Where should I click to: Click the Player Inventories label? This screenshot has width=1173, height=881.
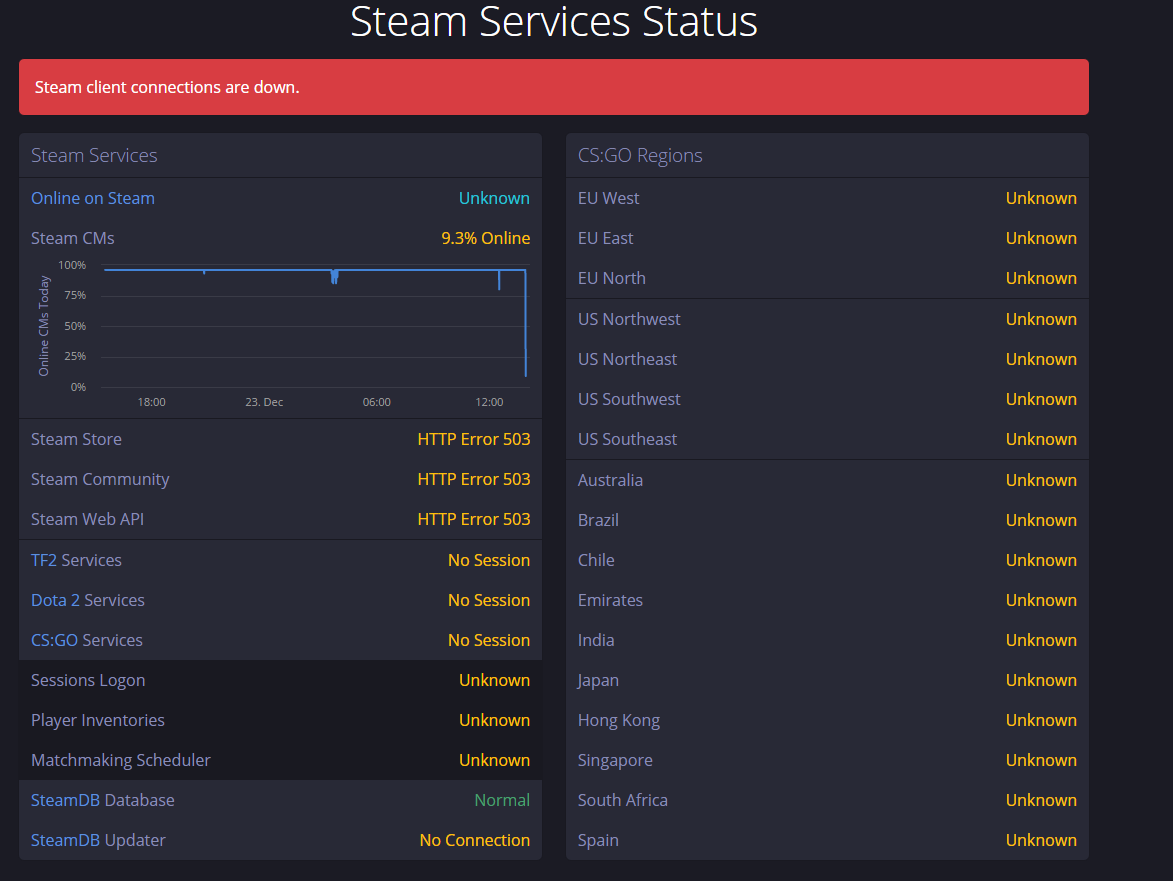[98, 720]
